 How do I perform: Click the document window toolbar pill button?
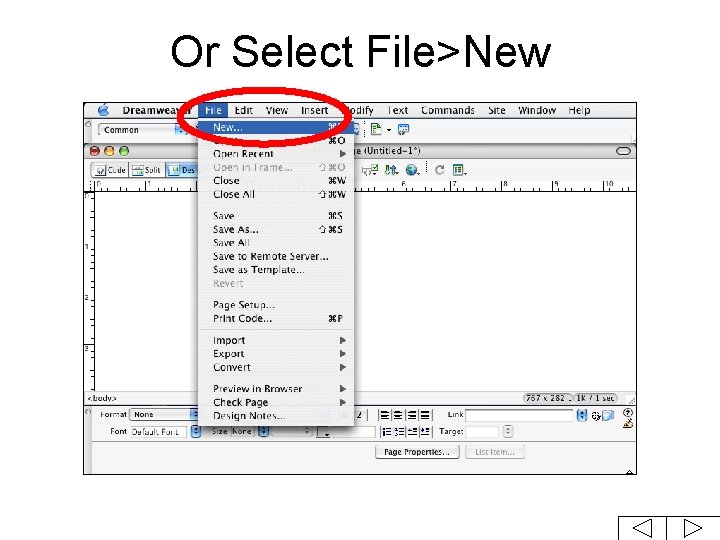tap(623, 151)
